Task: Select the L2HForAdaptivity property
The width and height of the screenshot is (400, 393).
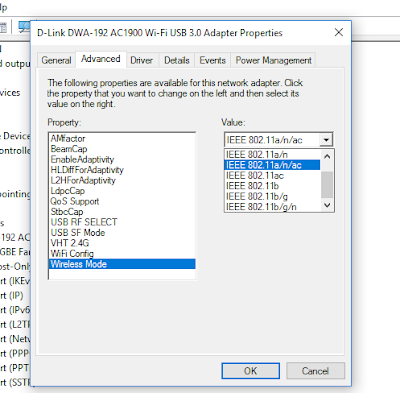Action: click(x=122, y=180)
